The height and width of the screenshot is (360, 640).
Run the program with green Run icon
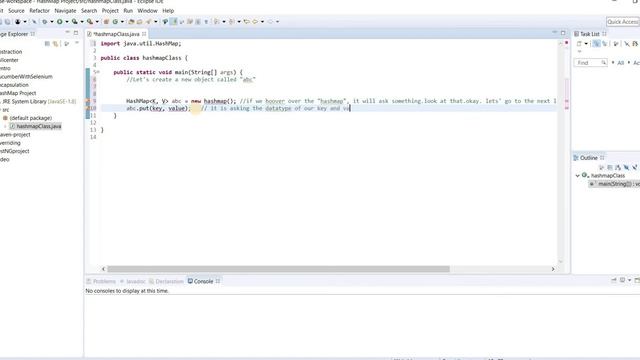pos(60,22)
